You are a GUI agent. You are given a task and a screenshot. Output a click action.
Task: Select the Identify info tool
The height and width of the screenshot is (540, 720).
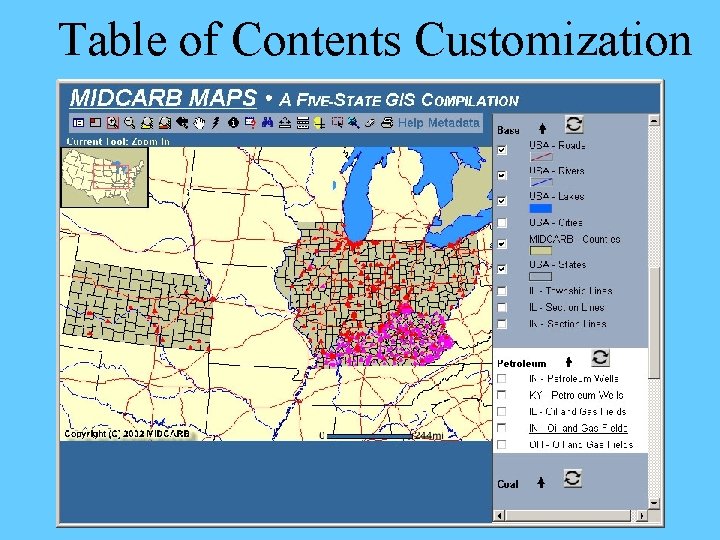pos(233,123)
